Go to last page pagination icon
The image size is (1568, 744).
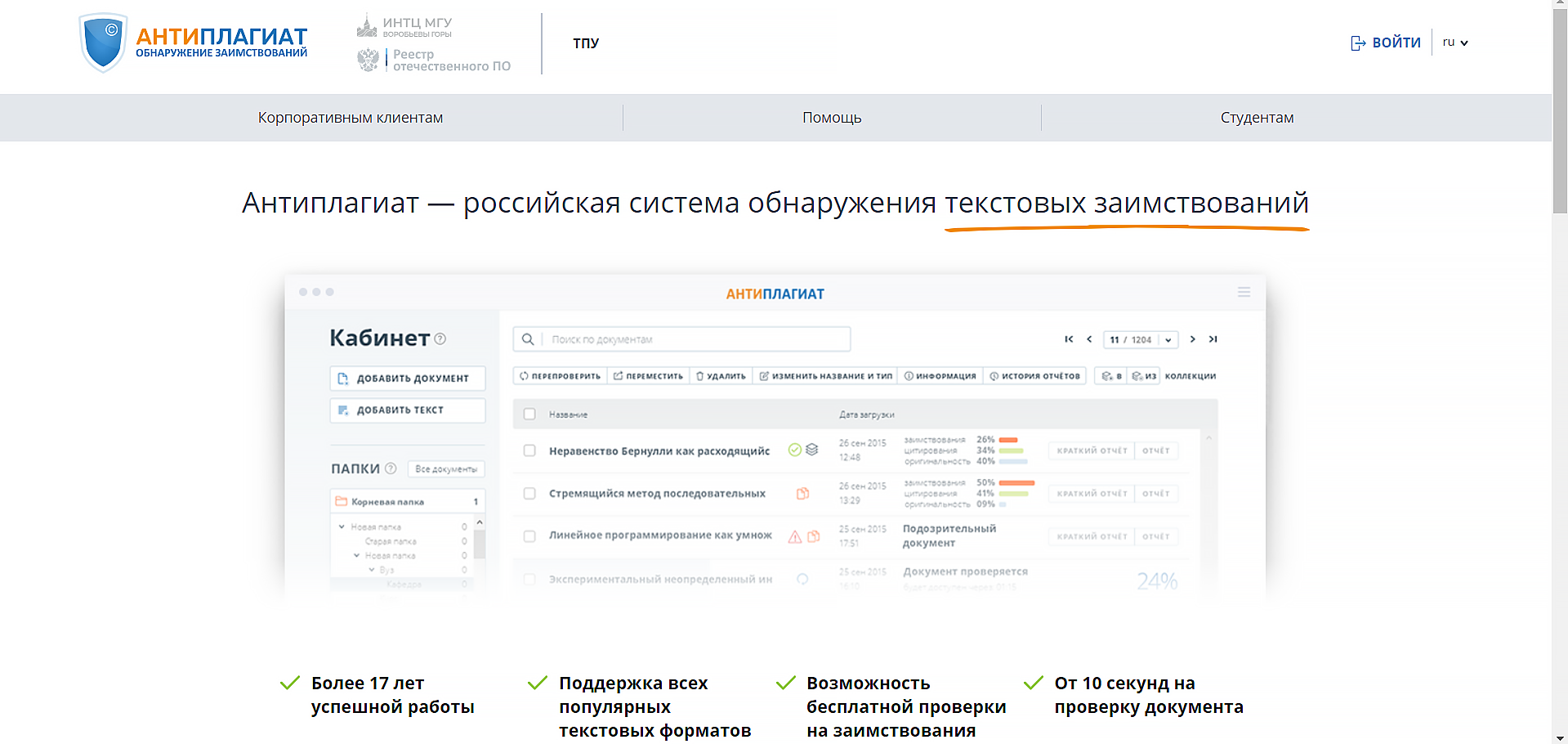[1213, 339]
